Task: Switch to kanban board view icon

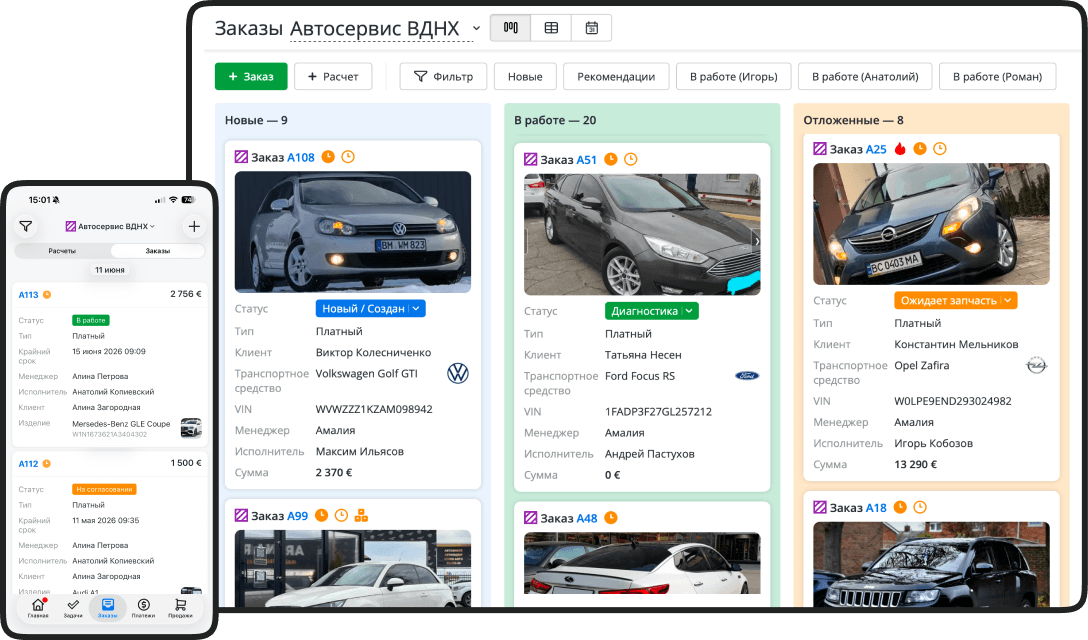Action: coord(511,28)
